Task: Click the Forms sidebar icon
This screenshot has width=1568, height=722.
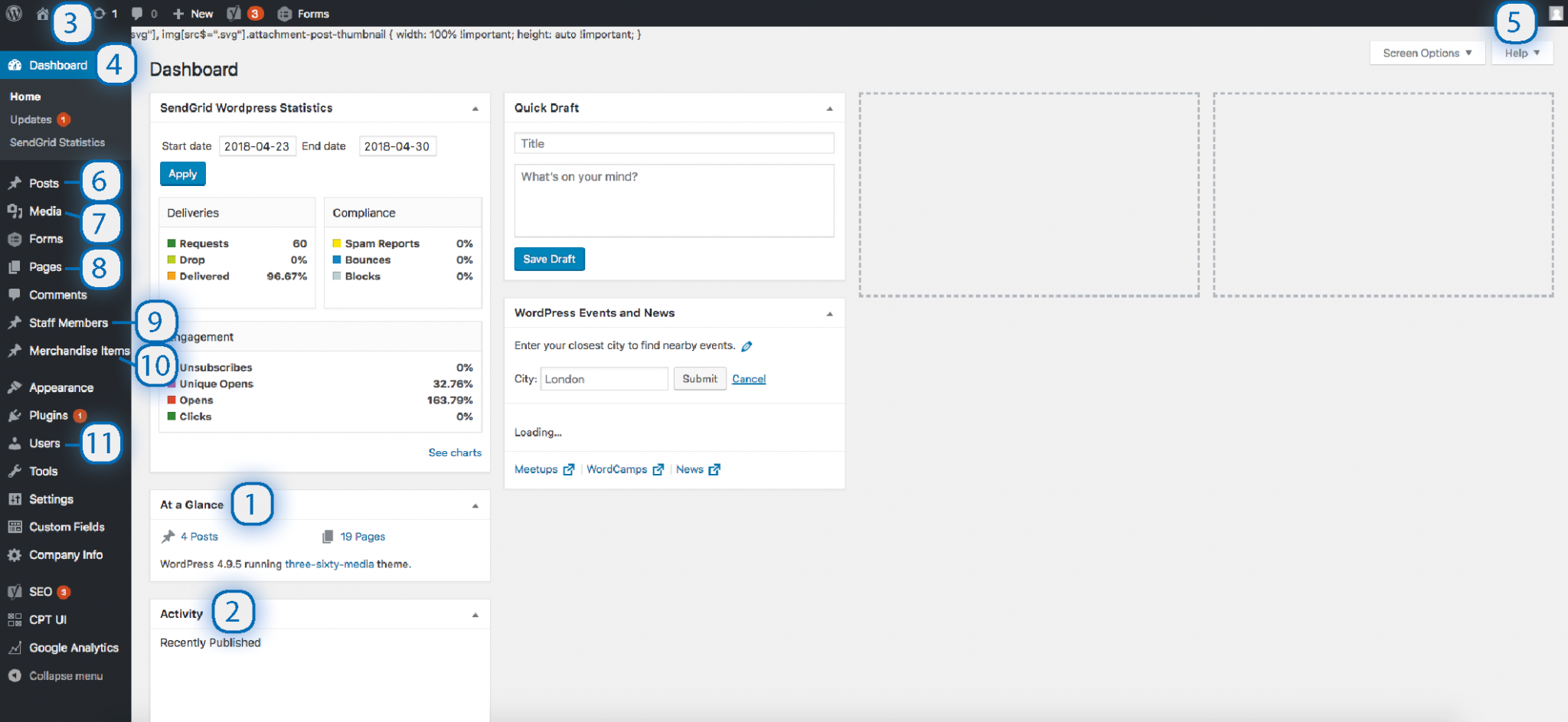Action: [15, 239]
